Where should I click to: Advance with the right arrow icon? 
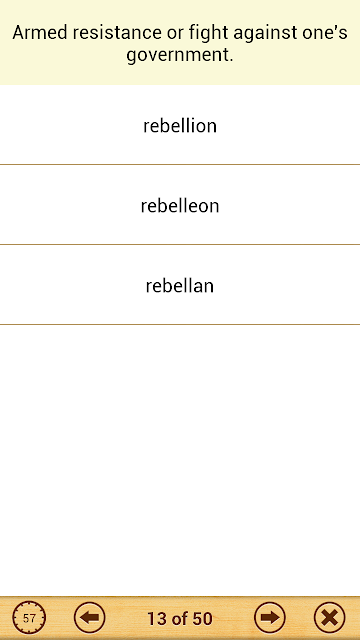(269, 618)
